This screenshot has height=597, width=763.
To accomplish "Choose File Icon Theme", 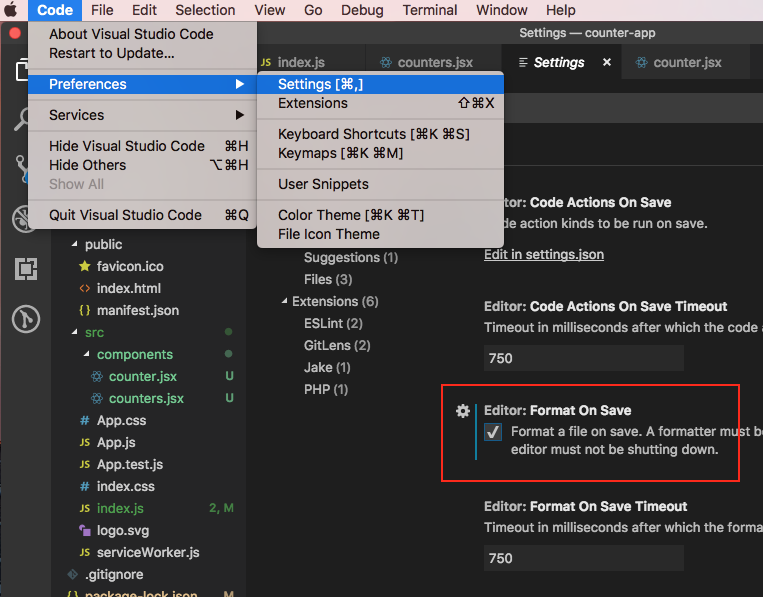I will pyautogui.click(x=380, y=234).
